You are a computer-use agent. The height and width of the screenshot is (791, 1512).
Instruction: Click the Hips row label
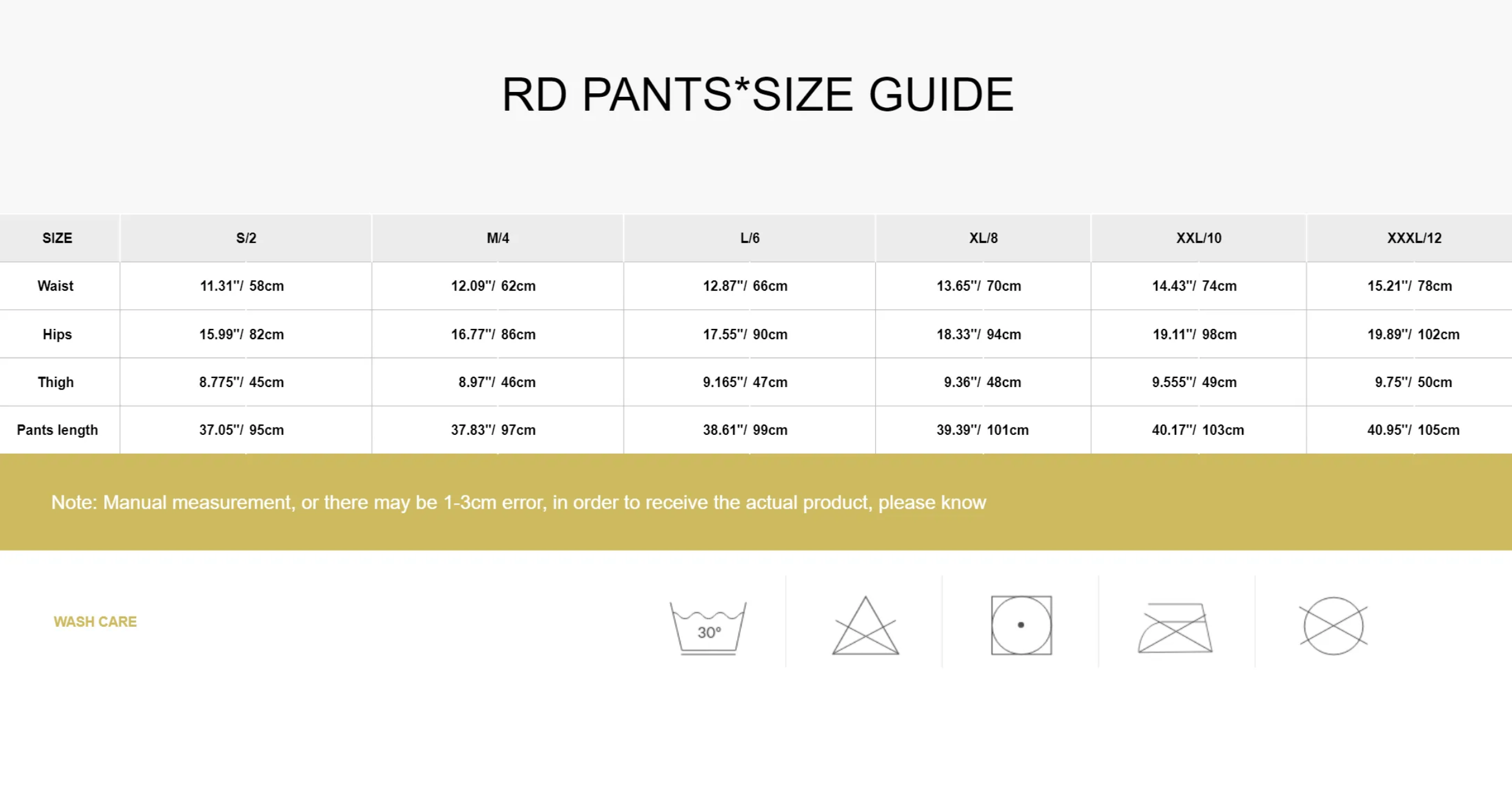[57, 334]
